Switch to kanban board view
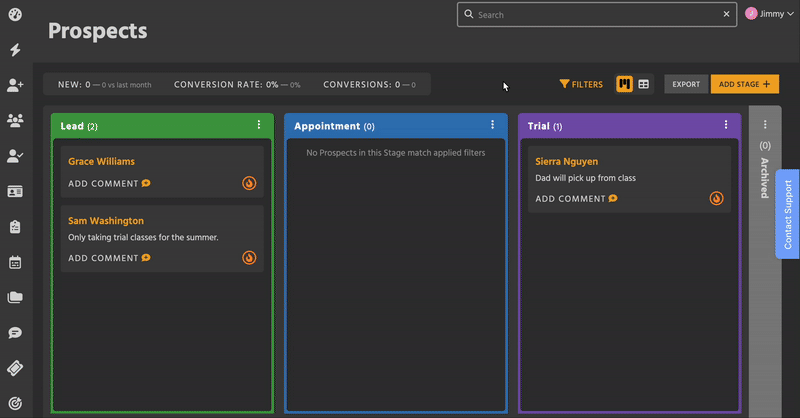Screen dimensions: 800x418 624,84
